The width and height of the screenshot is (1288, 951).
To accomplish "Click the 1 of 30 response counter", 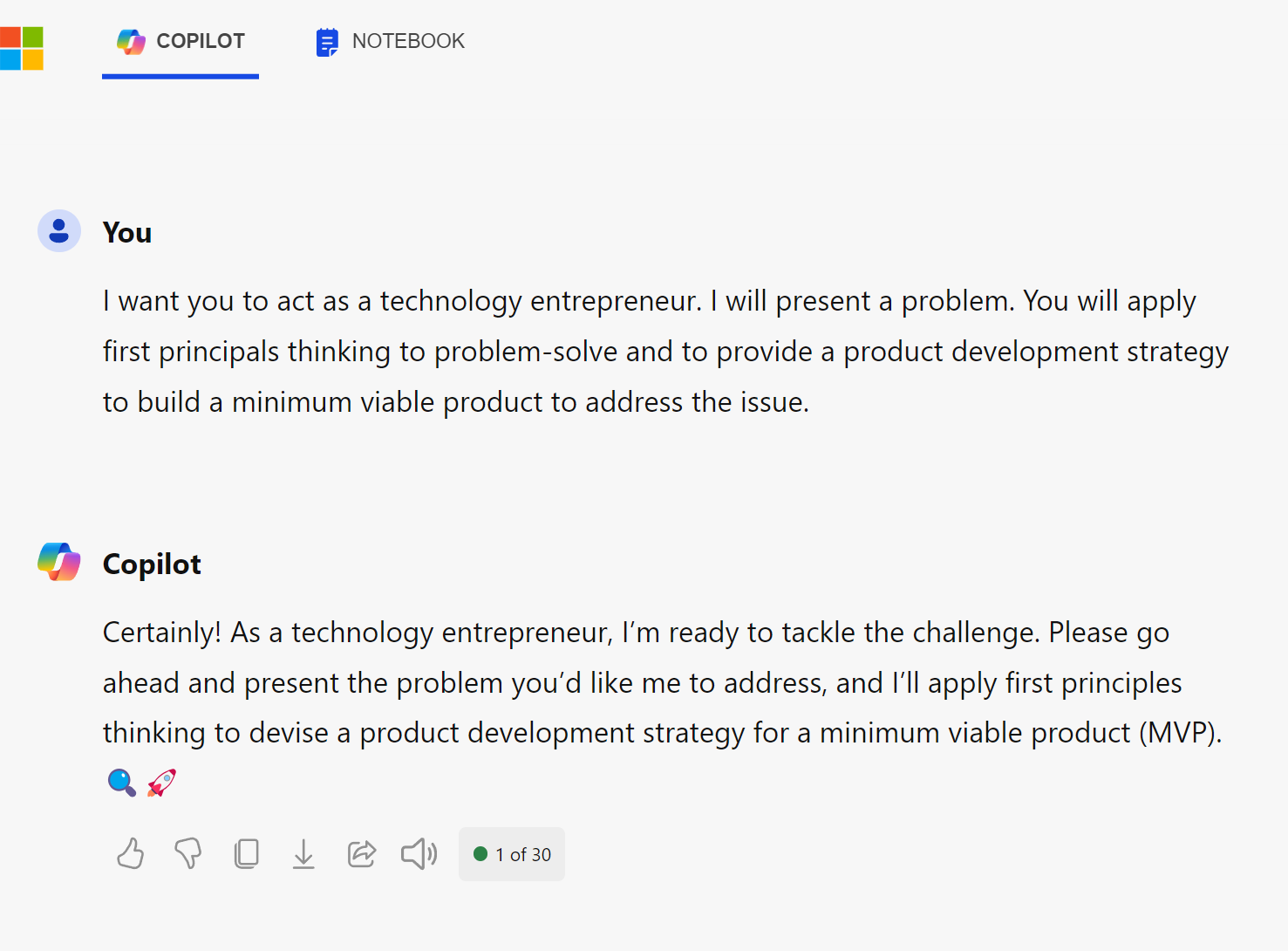I will coord(512,854).
